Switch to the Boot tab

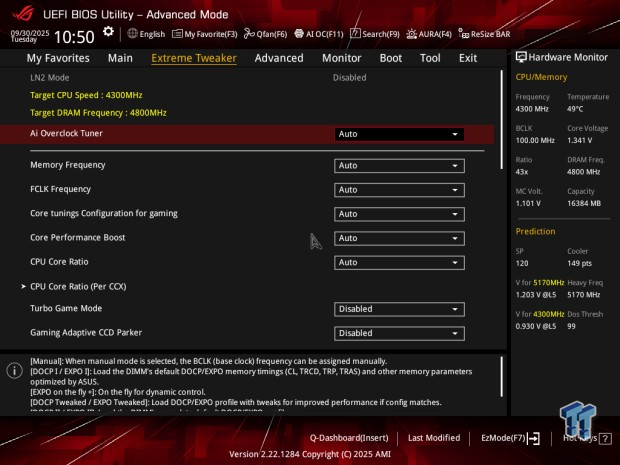(x=391, y=58)
